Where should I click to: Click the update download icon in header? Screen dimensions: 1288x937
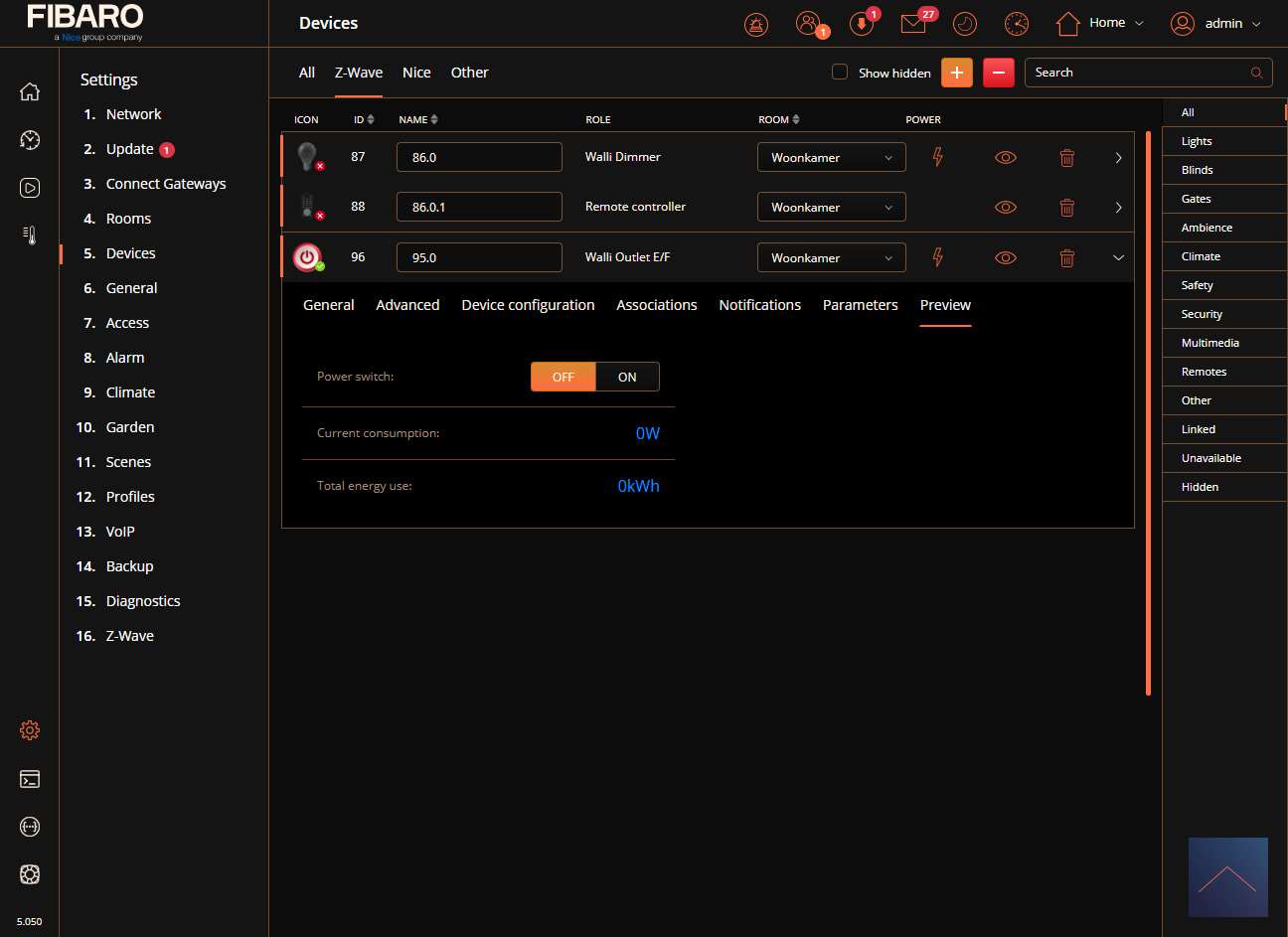tap(862, 24)
